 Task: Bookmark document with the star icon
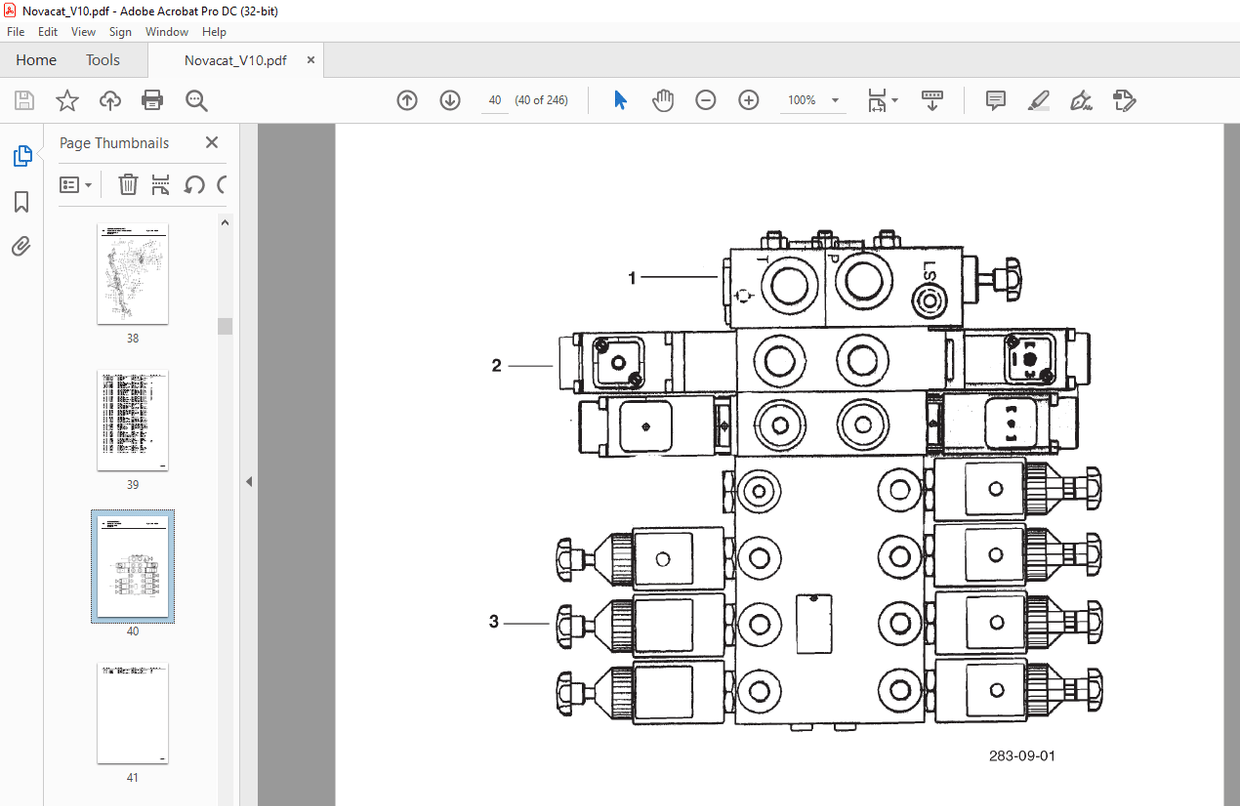tap(67, 100)
